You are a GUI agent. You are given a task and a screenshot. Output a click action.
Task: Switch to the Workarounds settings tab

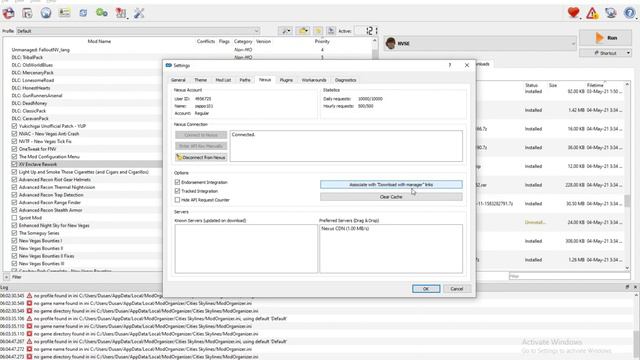[x=314, y=80]
